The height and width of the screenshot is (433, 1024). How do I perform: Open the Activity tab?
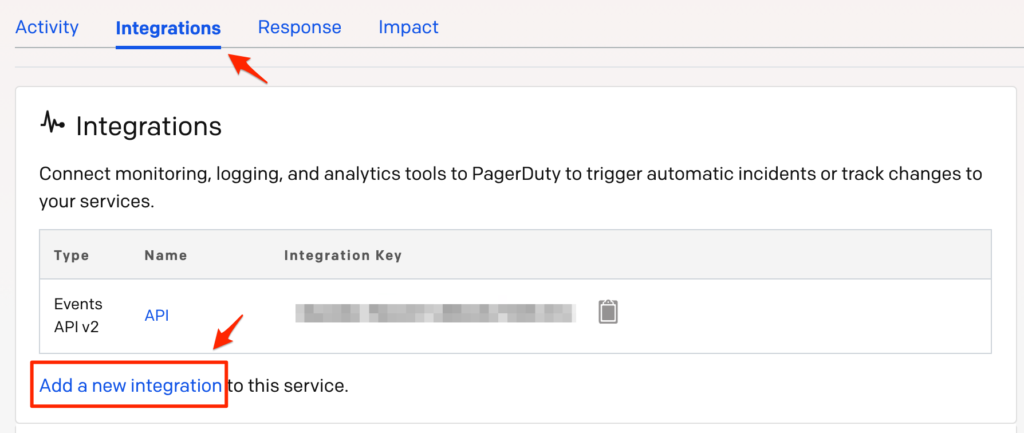coord(47,27)
